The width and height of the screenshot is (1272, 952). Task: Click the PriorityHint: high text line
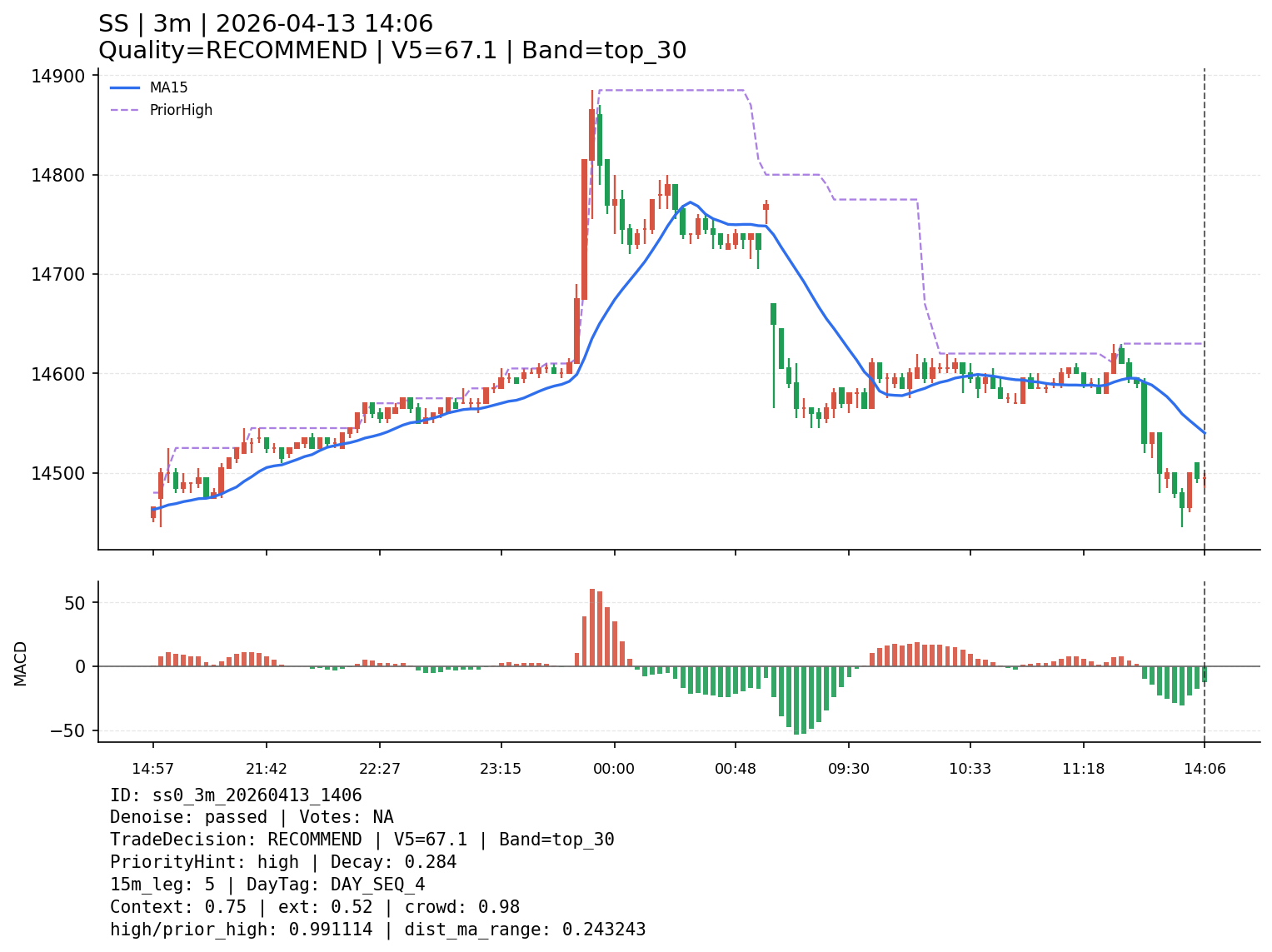[283, 862]
